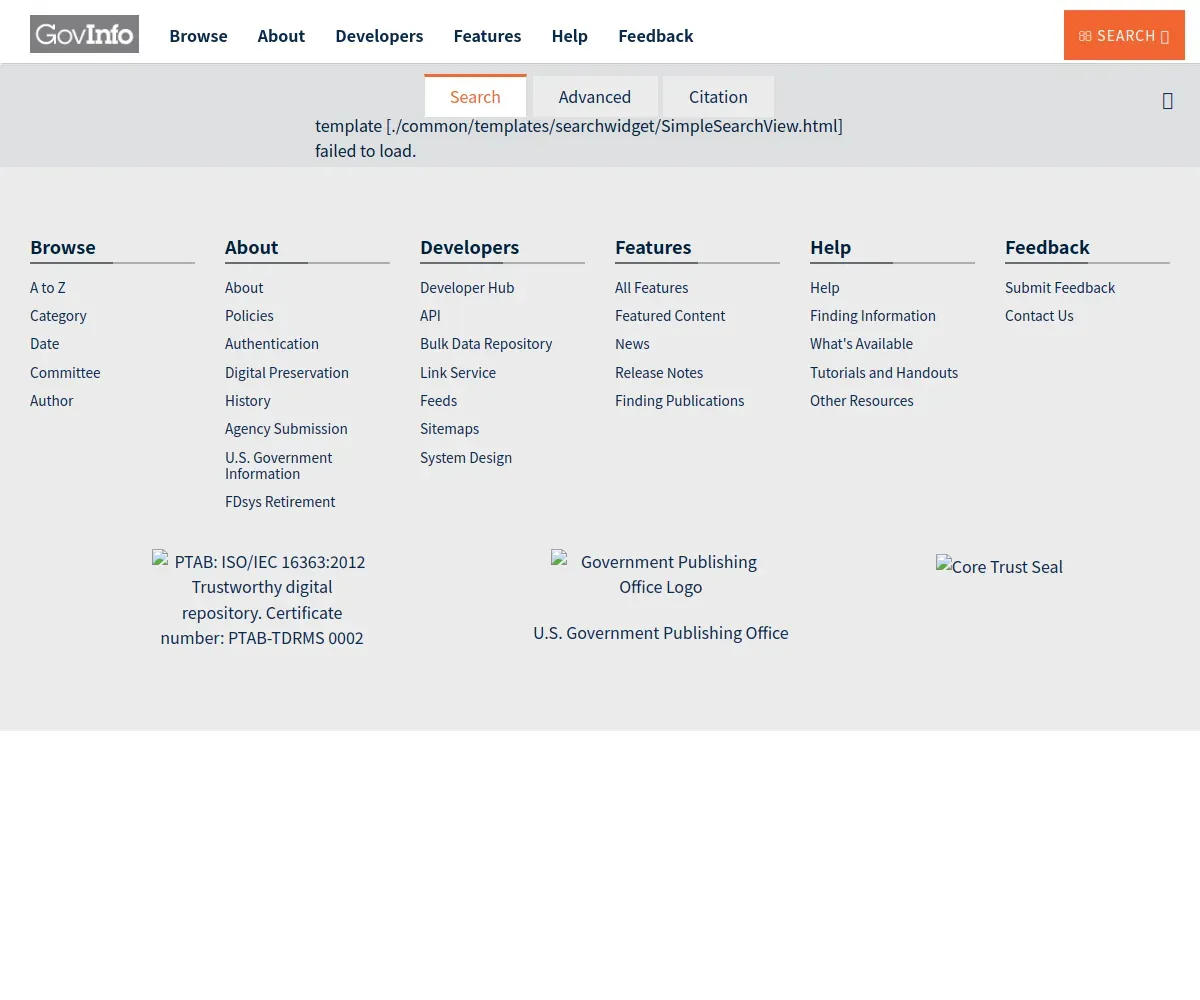Open the News link
The width and height of the screenshot is (1200, 1000).
[632, 344]
